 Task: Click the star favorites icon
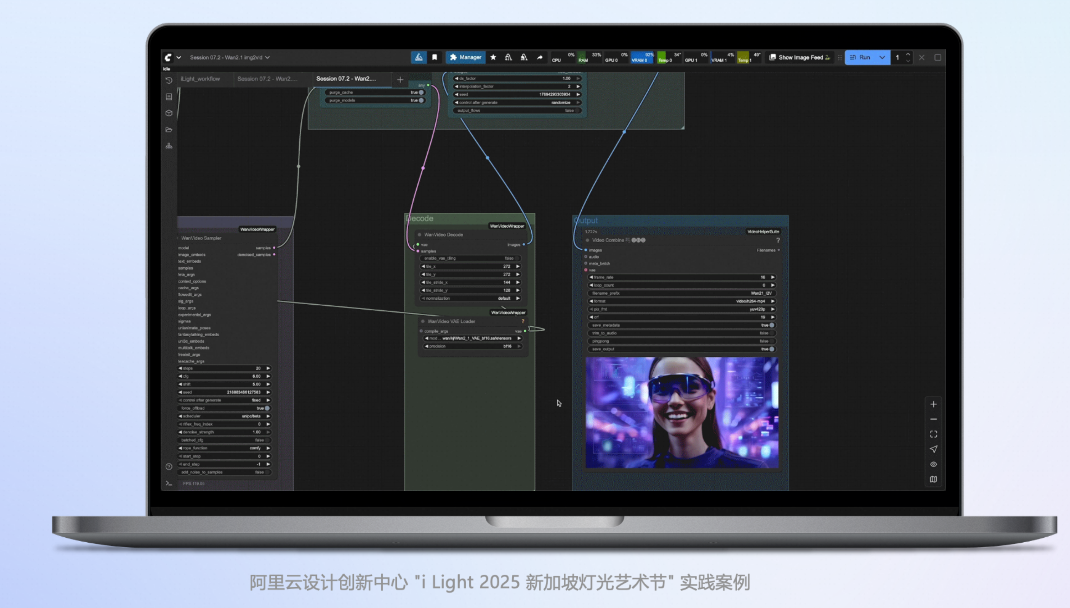coord(493,57)
